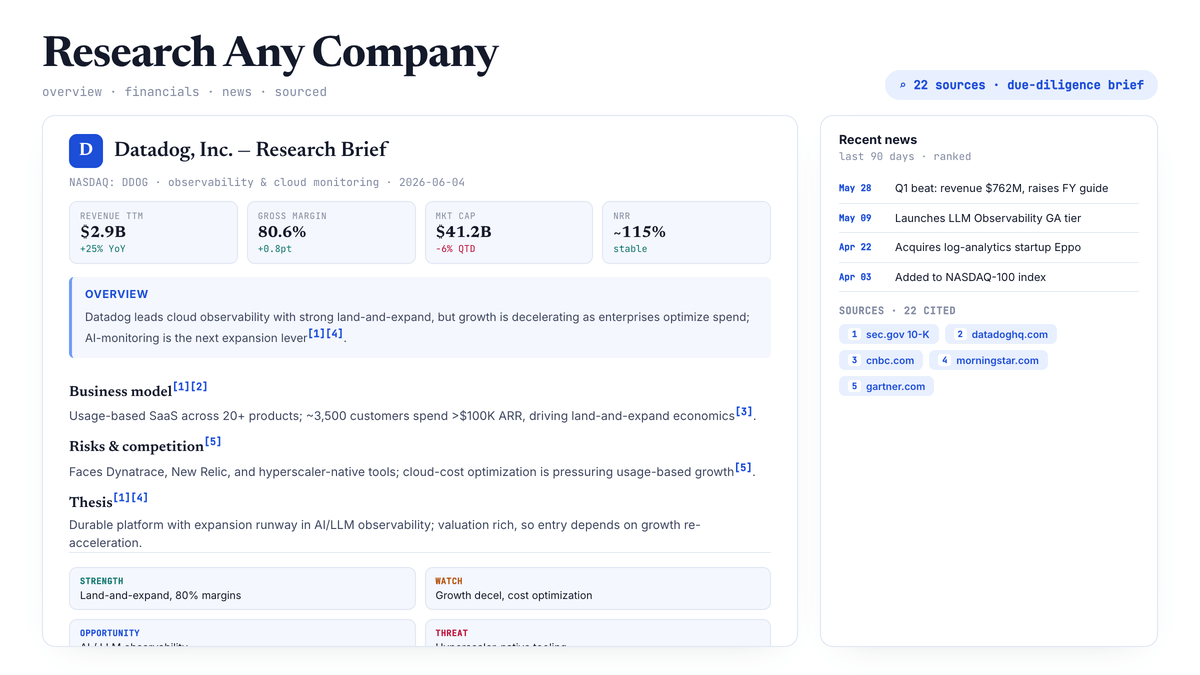Open the Launches LLM Observability GA tier news
Image resolution: width=1200 pixels, height=675 pixels.
988,218
